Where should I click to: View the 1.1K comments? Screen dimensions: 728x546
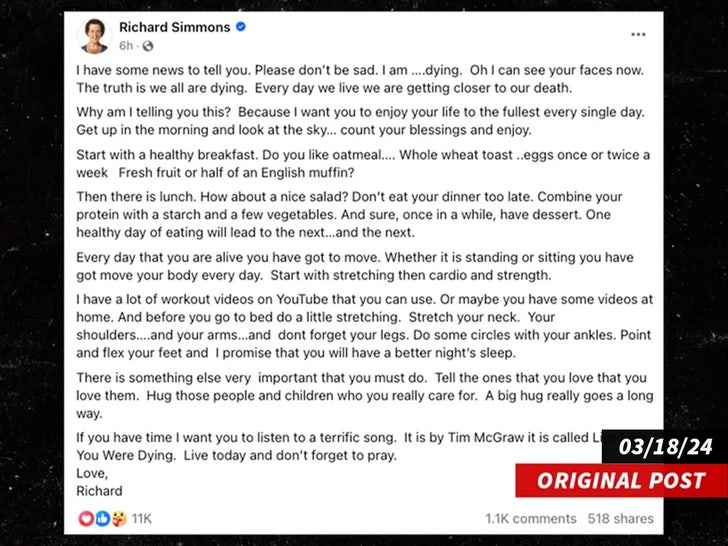coord(530,518)
